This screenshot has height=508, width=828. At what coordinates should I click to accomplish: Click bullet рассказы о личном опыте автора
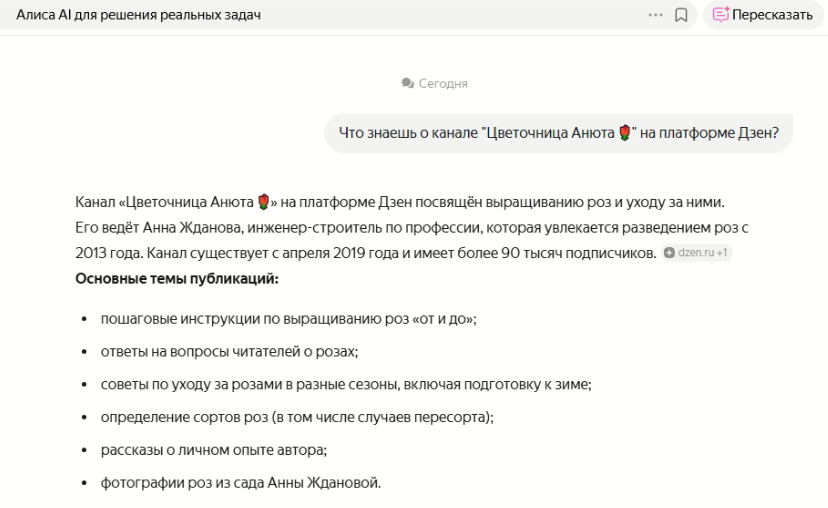click(x=214, y=450)
